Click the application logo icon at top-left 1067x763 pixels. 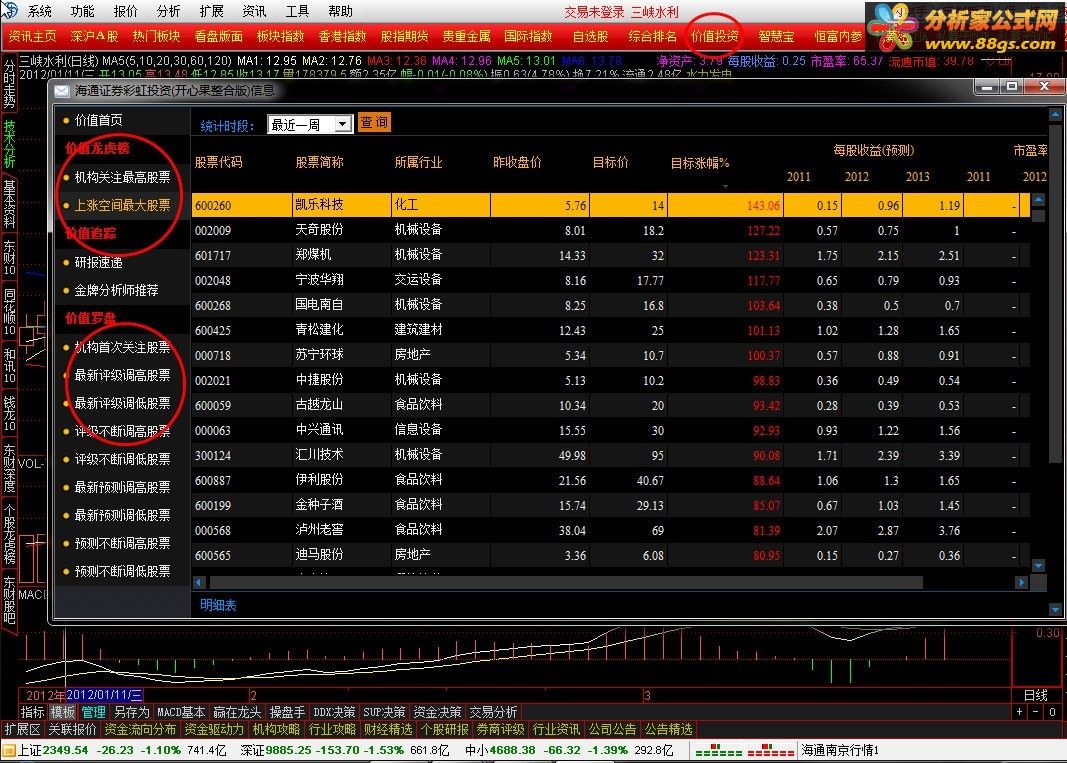pos(9,10)
